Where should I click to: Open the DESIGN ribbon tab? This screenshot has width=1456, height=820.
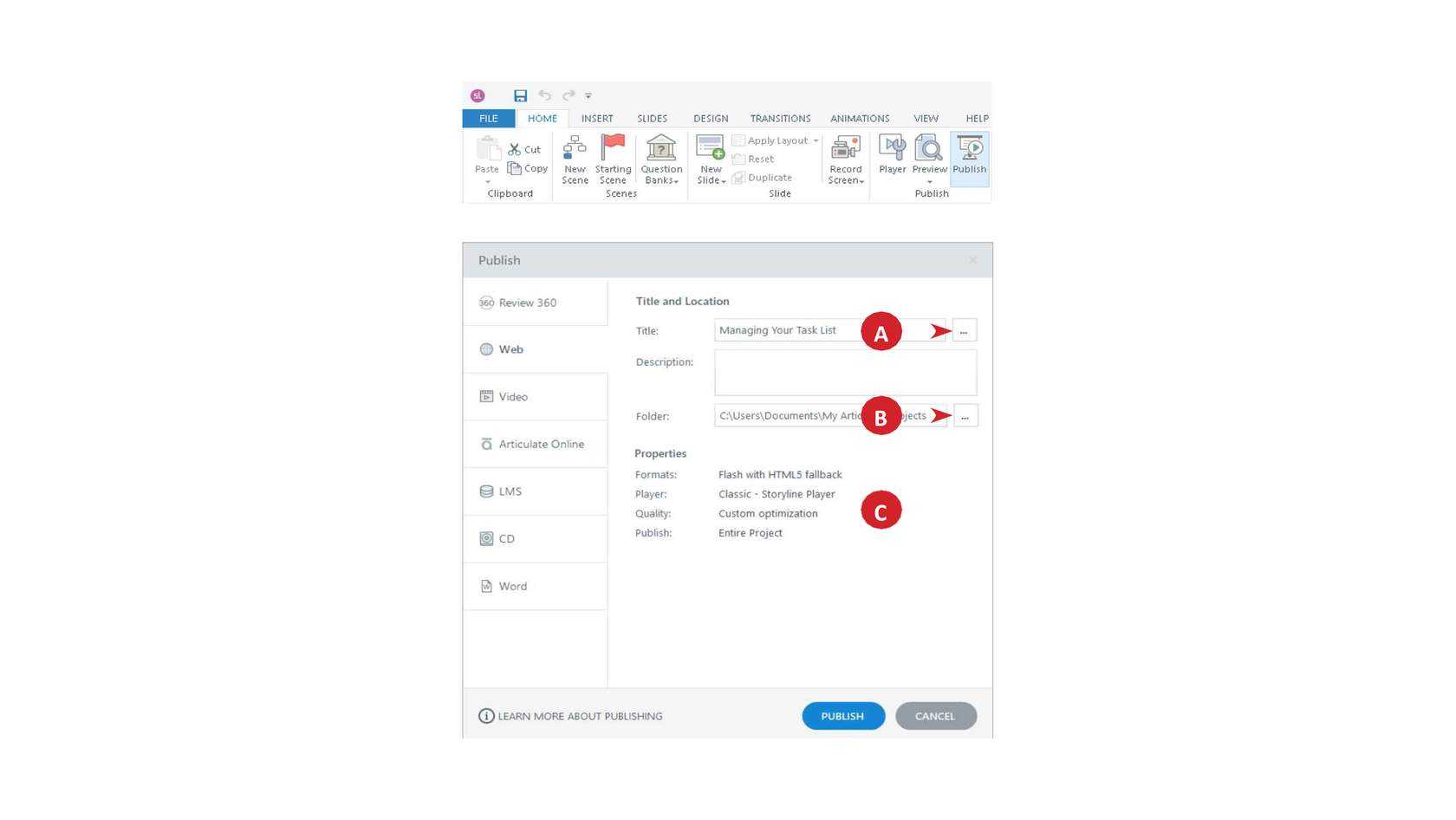[x=711, y=119]
